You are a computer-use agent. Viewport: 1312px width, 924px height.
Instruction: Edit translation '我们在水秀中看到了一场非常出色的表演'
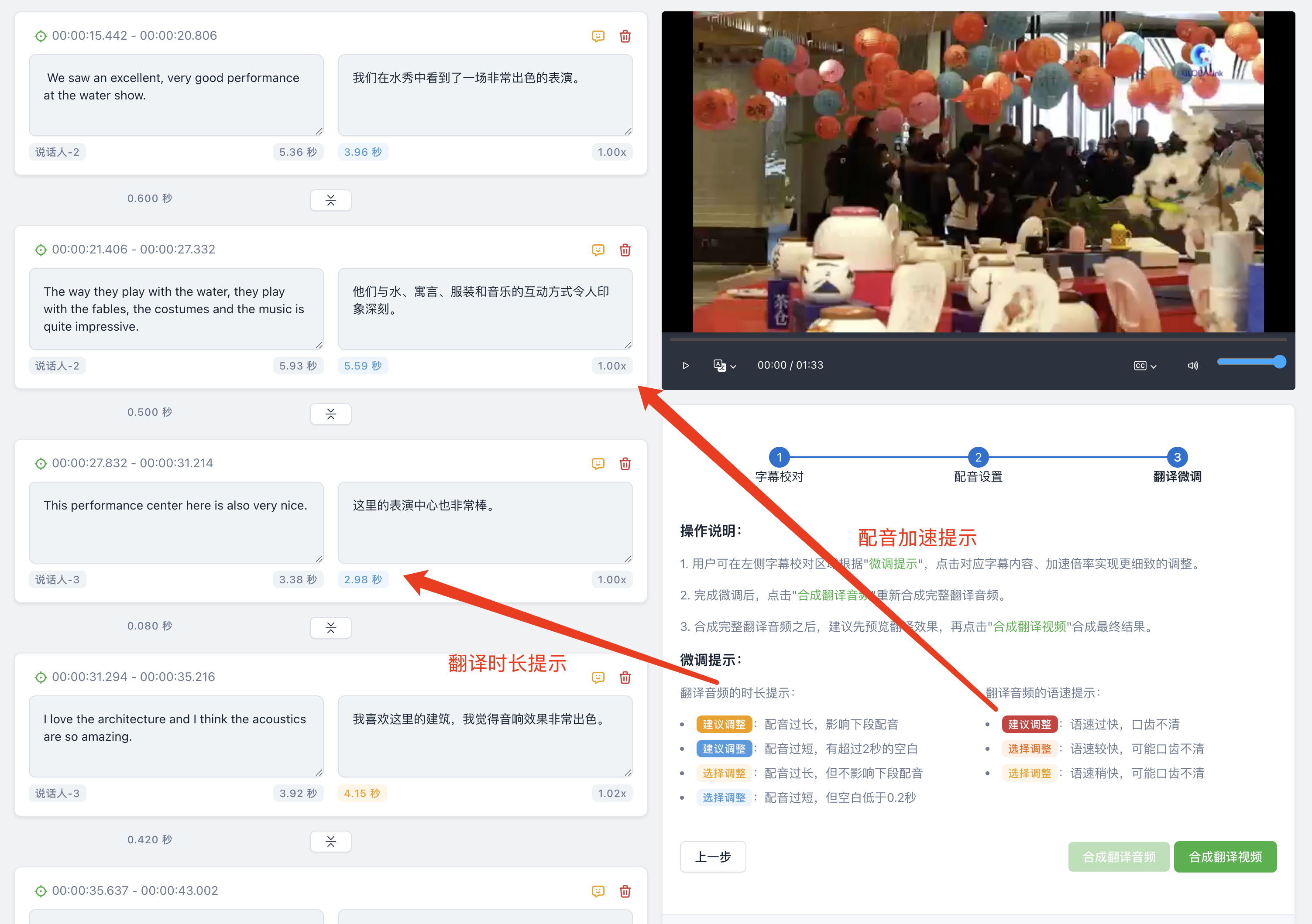pos(484,95)
